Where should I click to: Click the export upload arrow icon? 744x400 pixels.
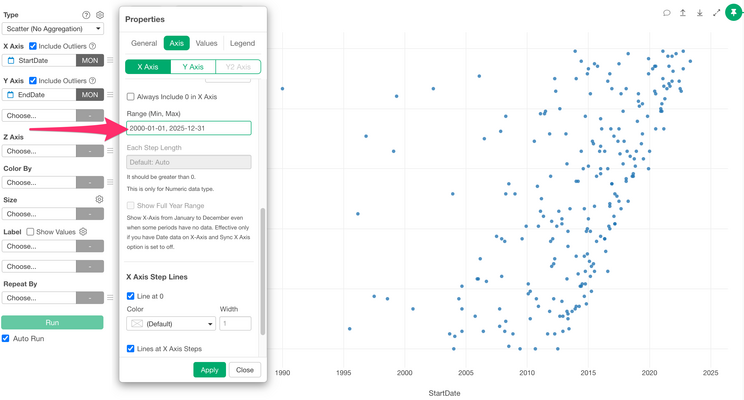point(683,13)
